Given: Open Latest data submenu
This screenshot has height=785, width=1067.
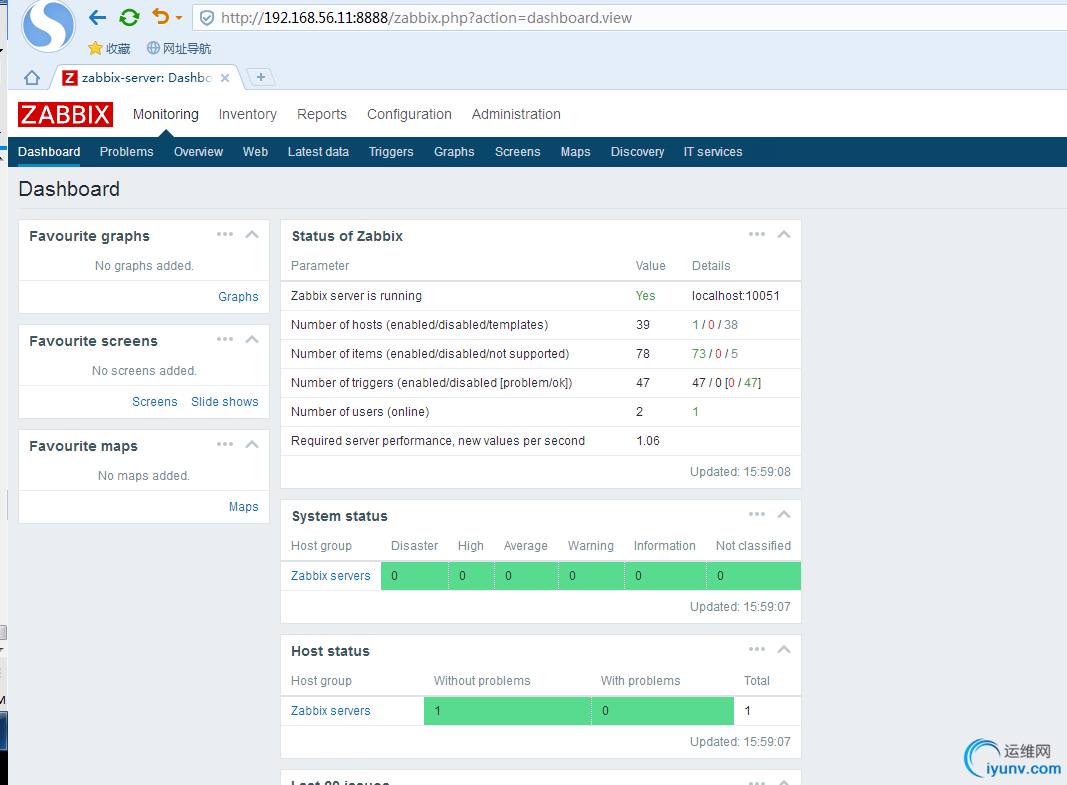Looking at the screenshot, I should [x=318, y=152].
